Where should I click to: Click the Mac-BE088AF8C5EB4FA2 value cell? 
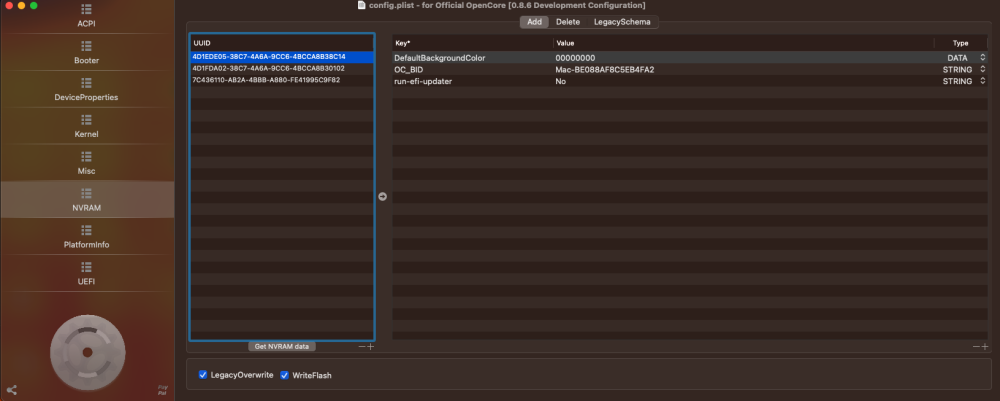744,69
